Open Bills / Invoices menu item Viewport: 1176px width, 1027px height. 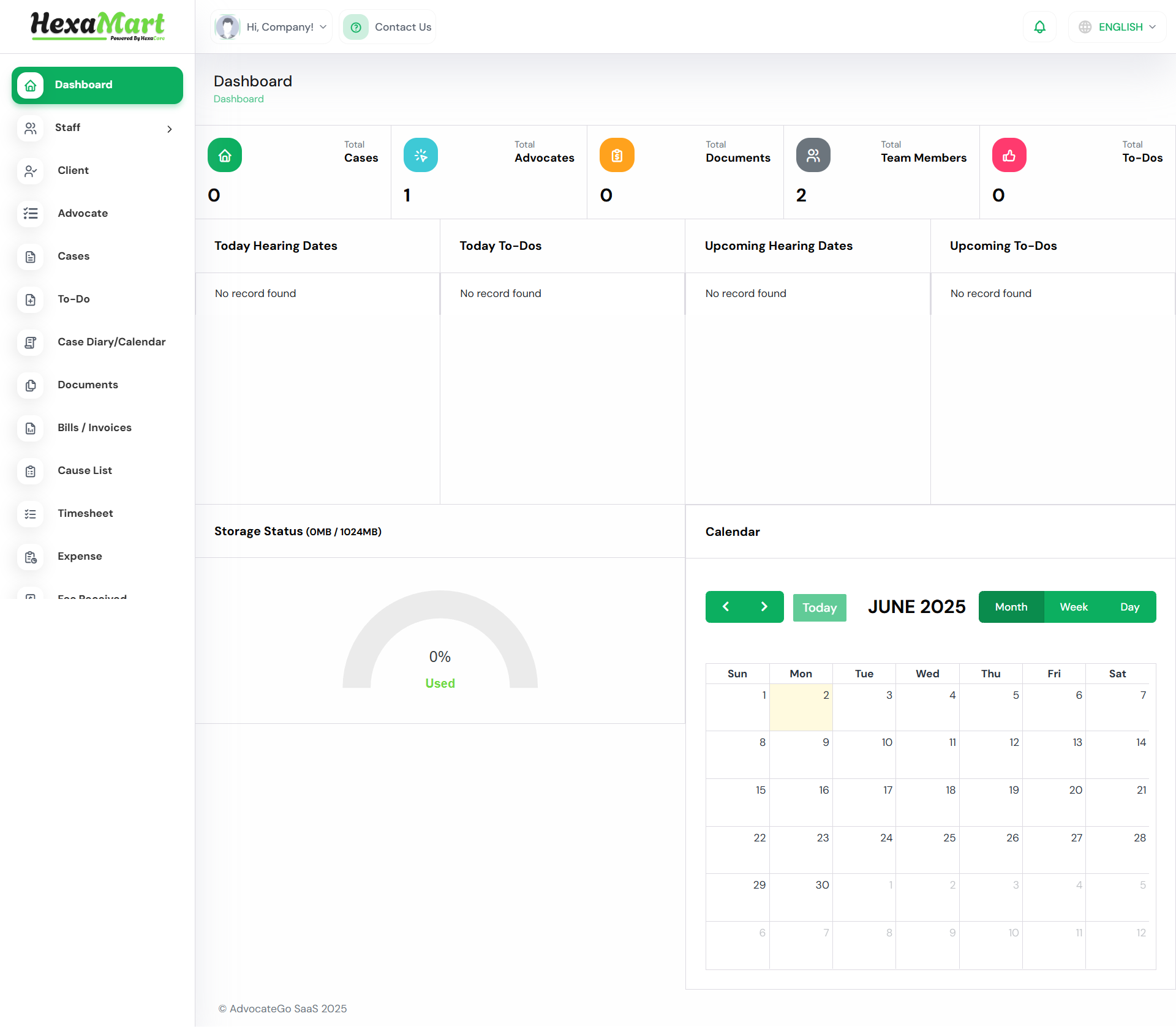tap(94, 427)
